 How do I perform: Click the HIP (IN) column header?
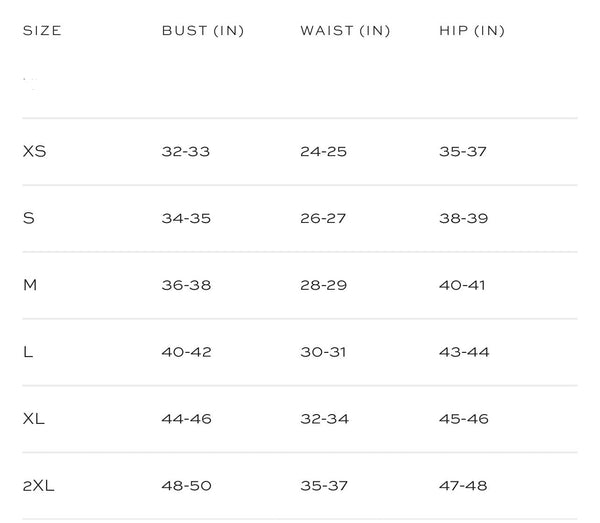[x=472, y=31]
